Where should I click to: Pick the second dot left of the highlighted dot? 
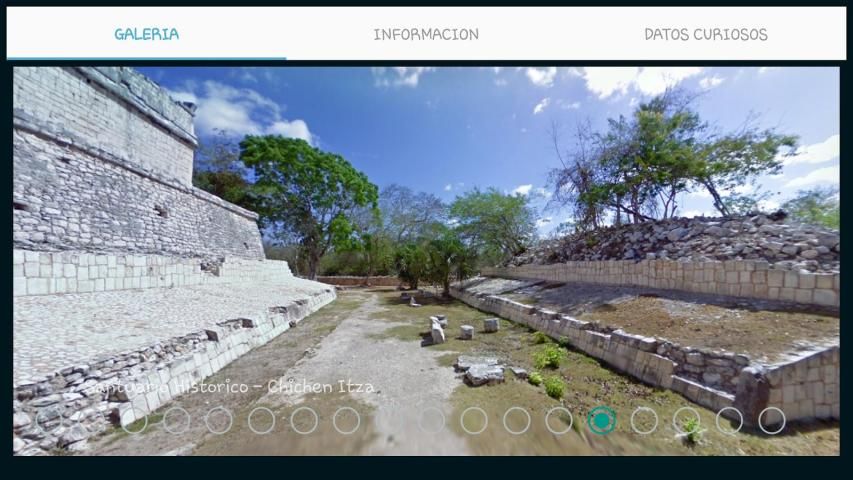pos(517,420)
